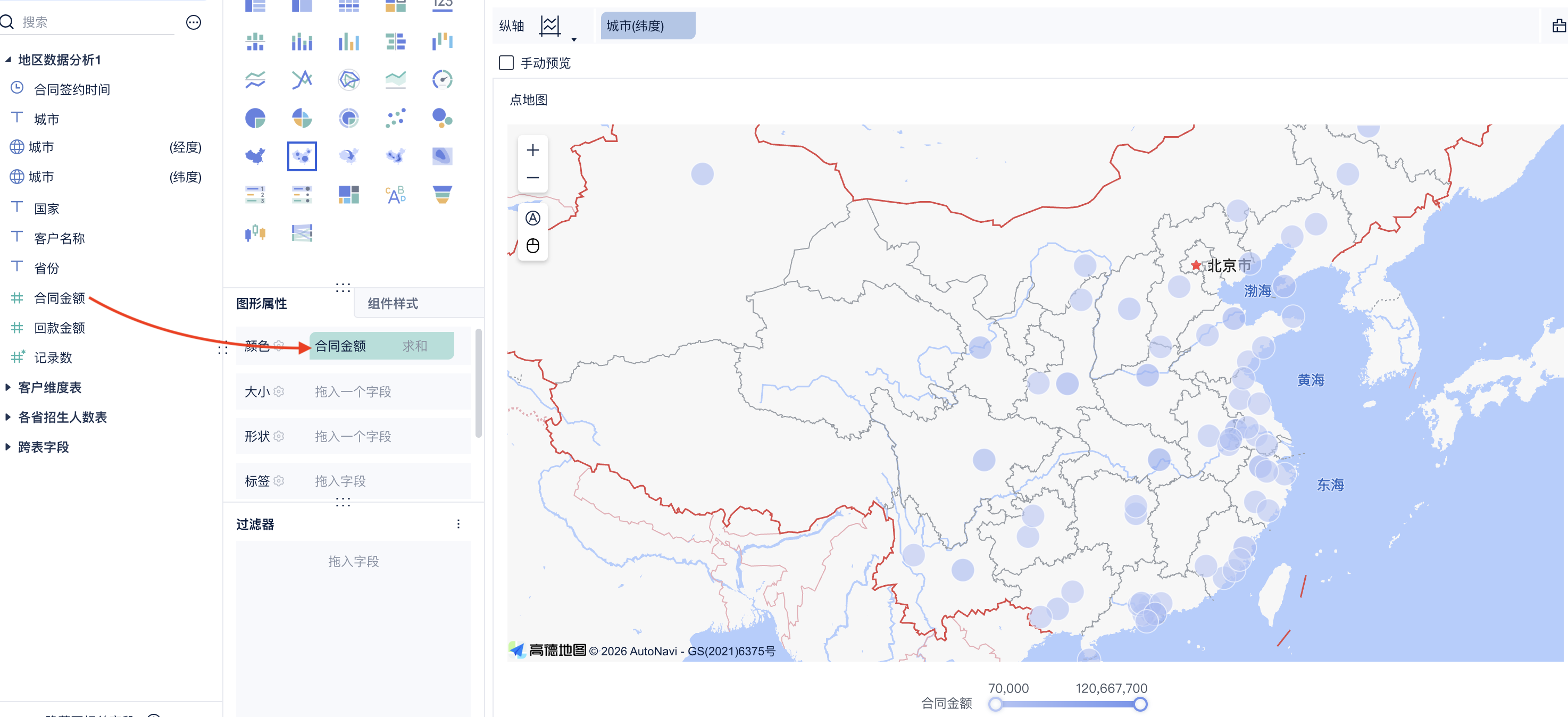Screen dimensions: 1568x717
Task: Switch to the 图形属性 tab
Action: tap(262, 303)
